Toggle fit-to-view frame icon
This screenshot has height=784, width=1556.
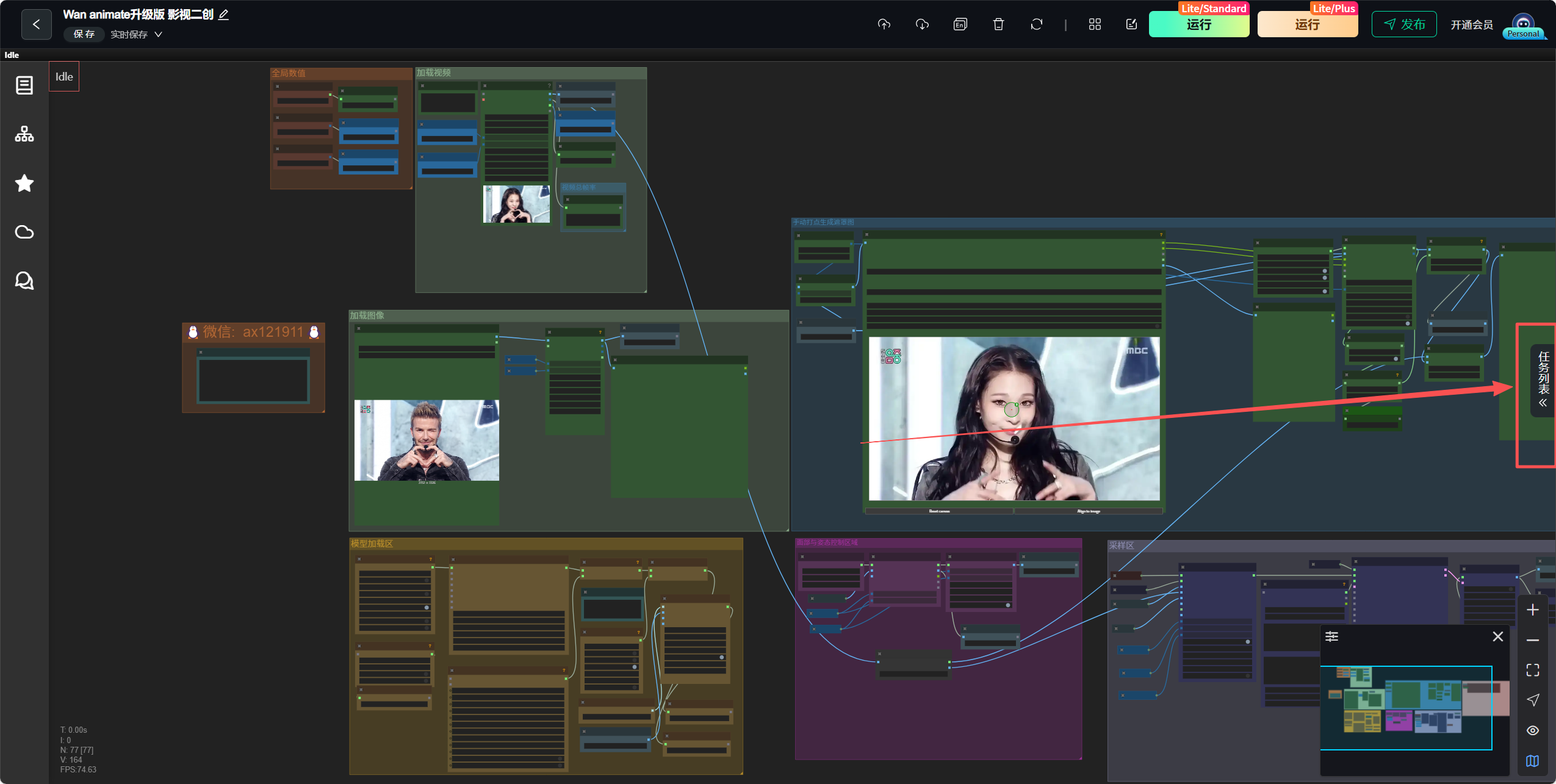click(1532, 670)
